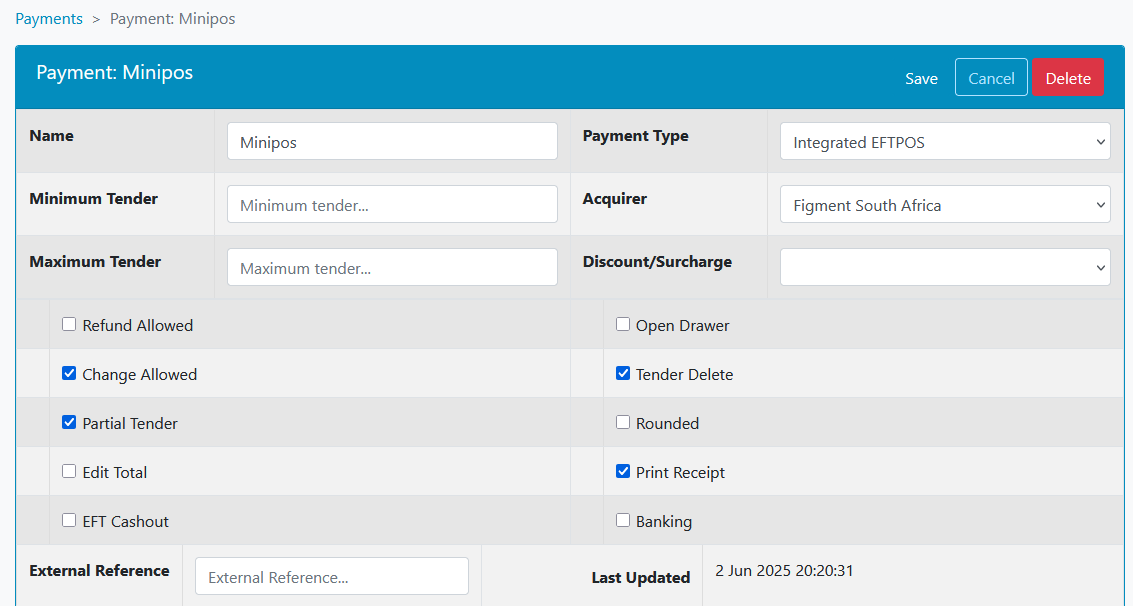Click the 'Payment: Minipos' breadcrumb text
This screenshot has width=1133, height=606.
173,19
